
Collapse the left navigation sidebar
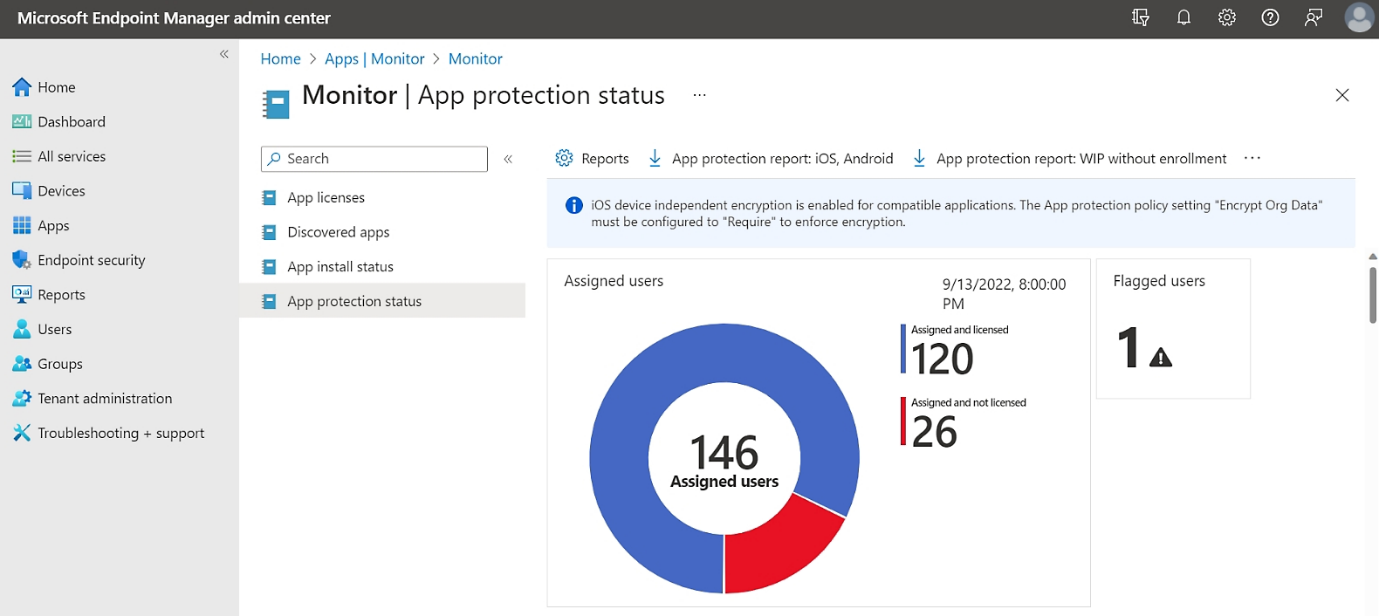pos(224,54)
